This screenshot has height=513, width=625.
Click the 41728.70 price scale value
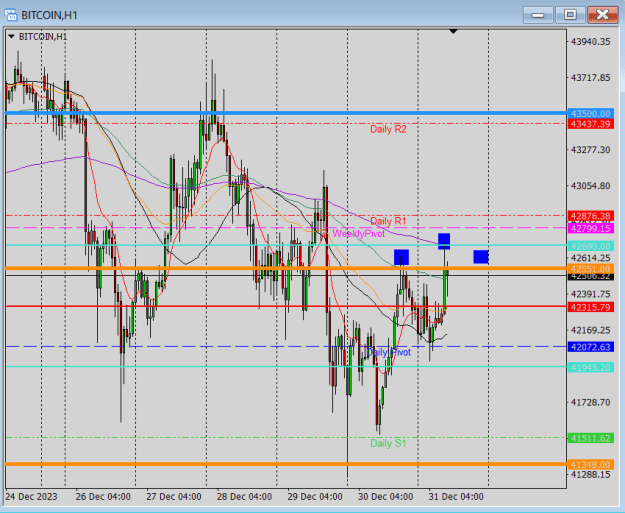click(591, 403)
